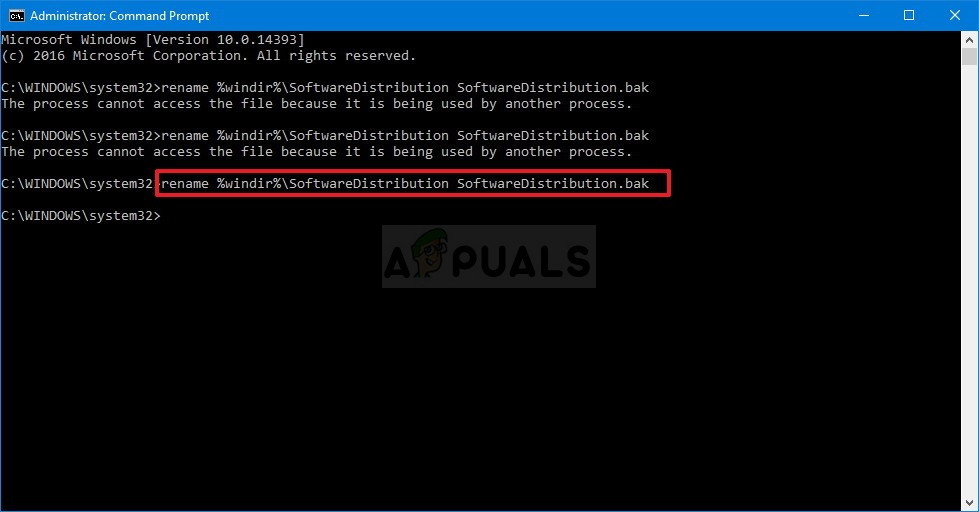Click the first rename command line

pos(325,87)
